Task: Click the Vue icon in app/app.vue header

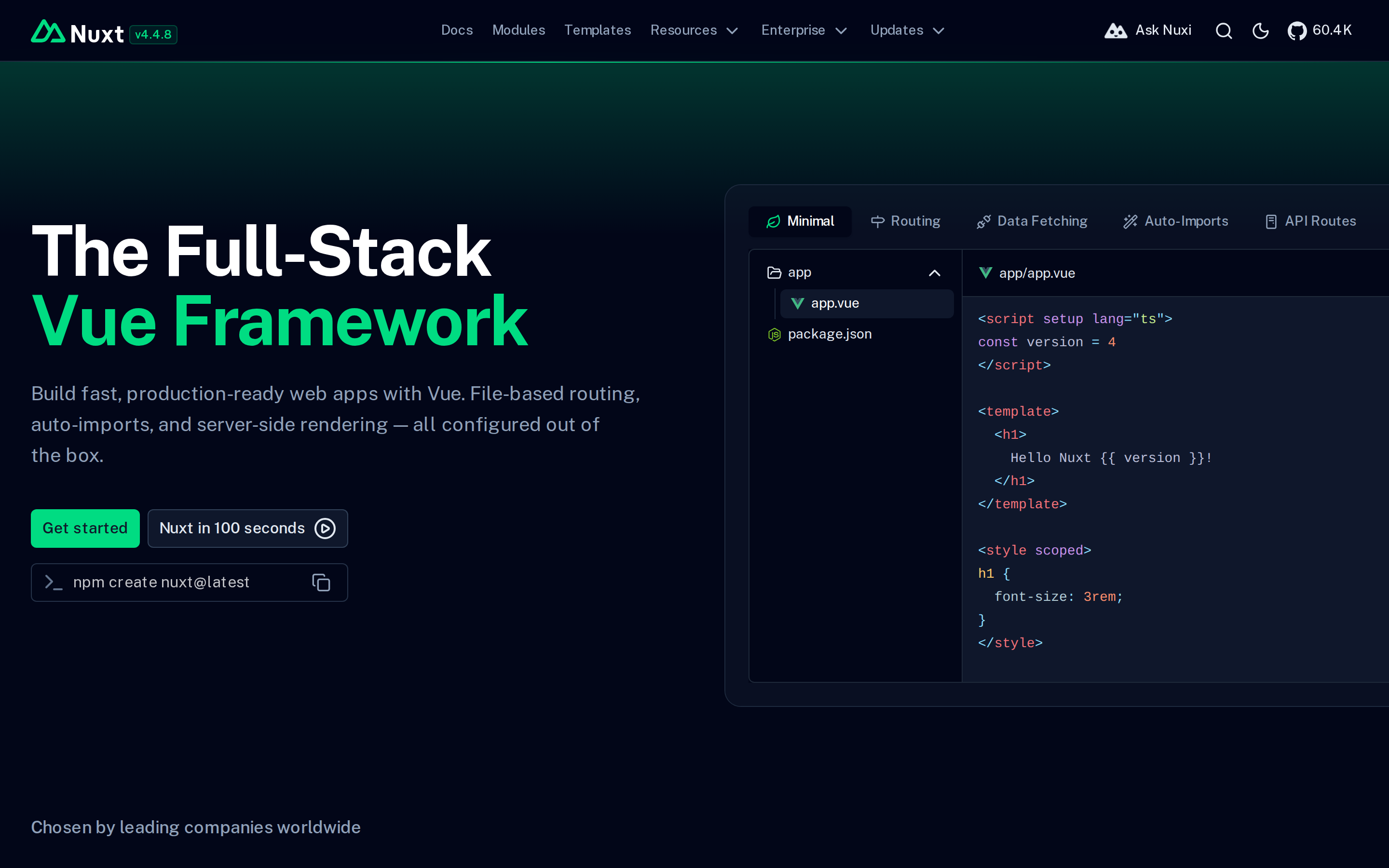Action: coord(985,272)
